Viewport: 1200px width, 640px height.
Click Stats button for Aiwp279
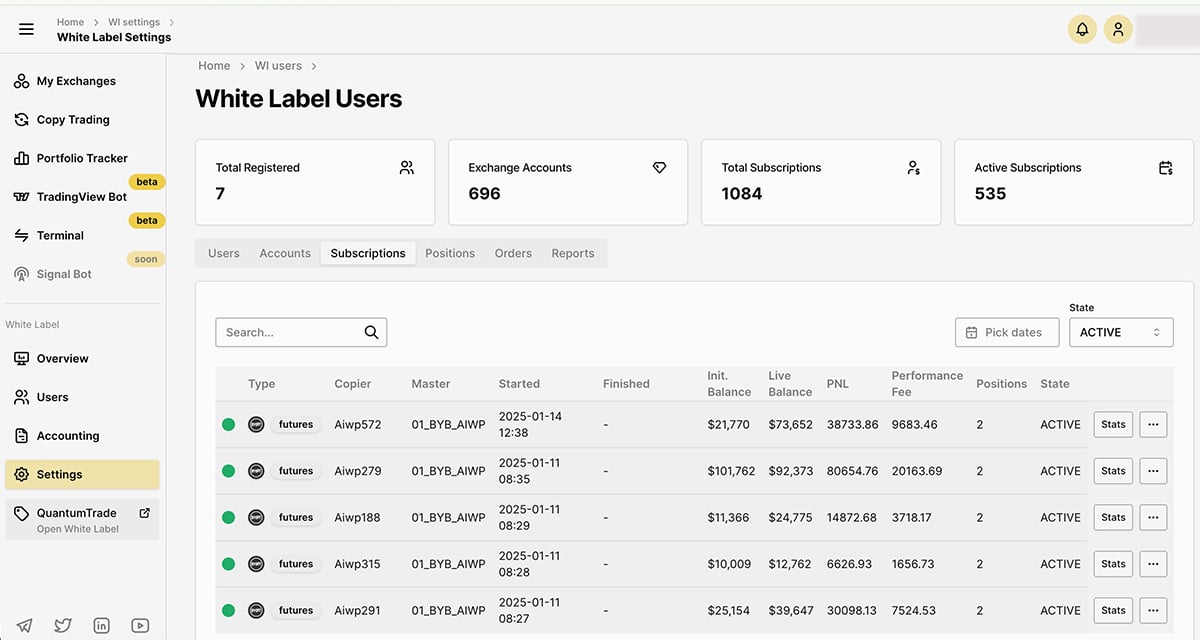(x=1113, y=471)
